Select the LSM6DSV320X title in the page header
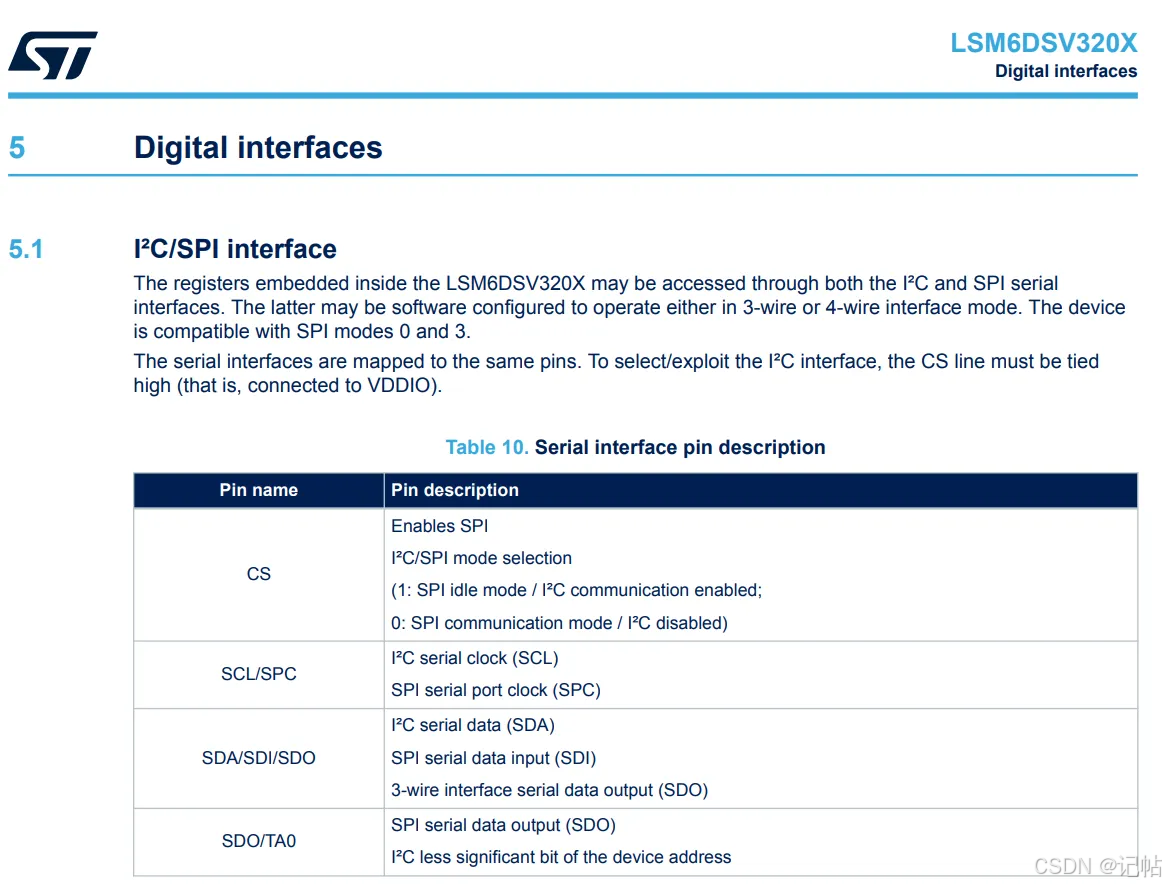This screenshot has height=886, width=1166. [x=1043, y=43]
